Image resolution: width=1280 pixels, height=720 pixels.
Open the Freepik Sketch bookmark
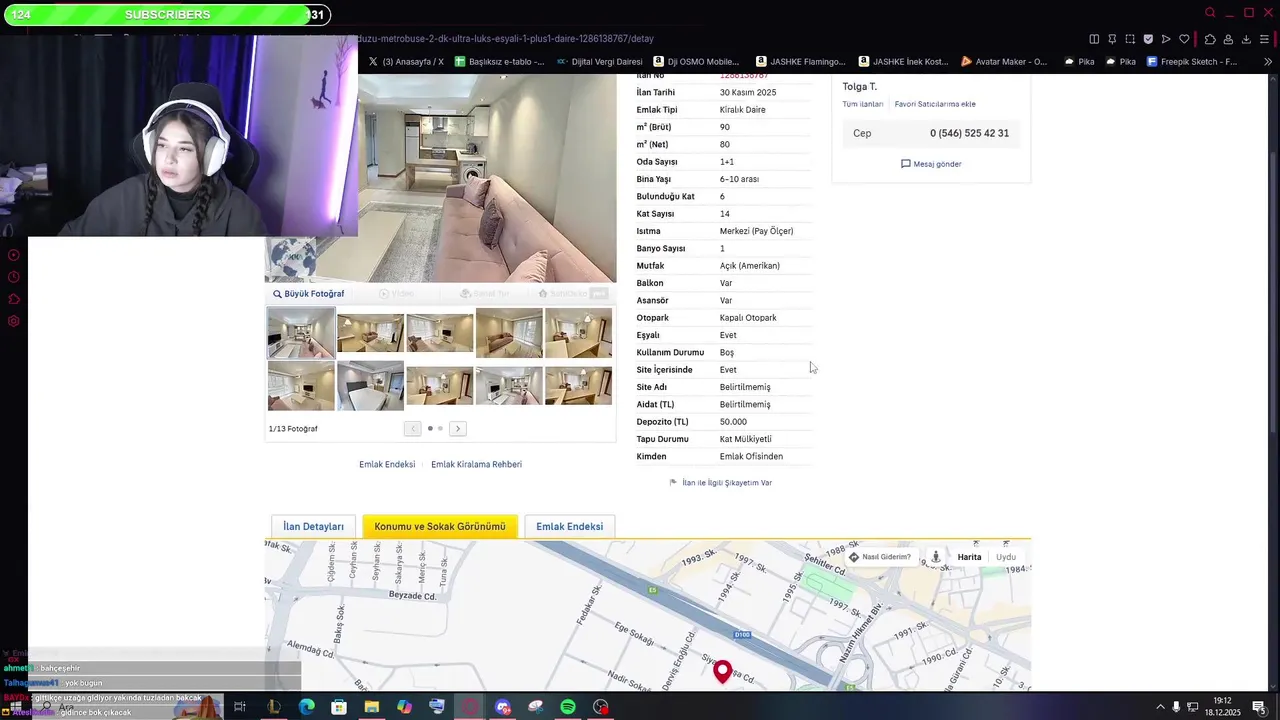1192,61
